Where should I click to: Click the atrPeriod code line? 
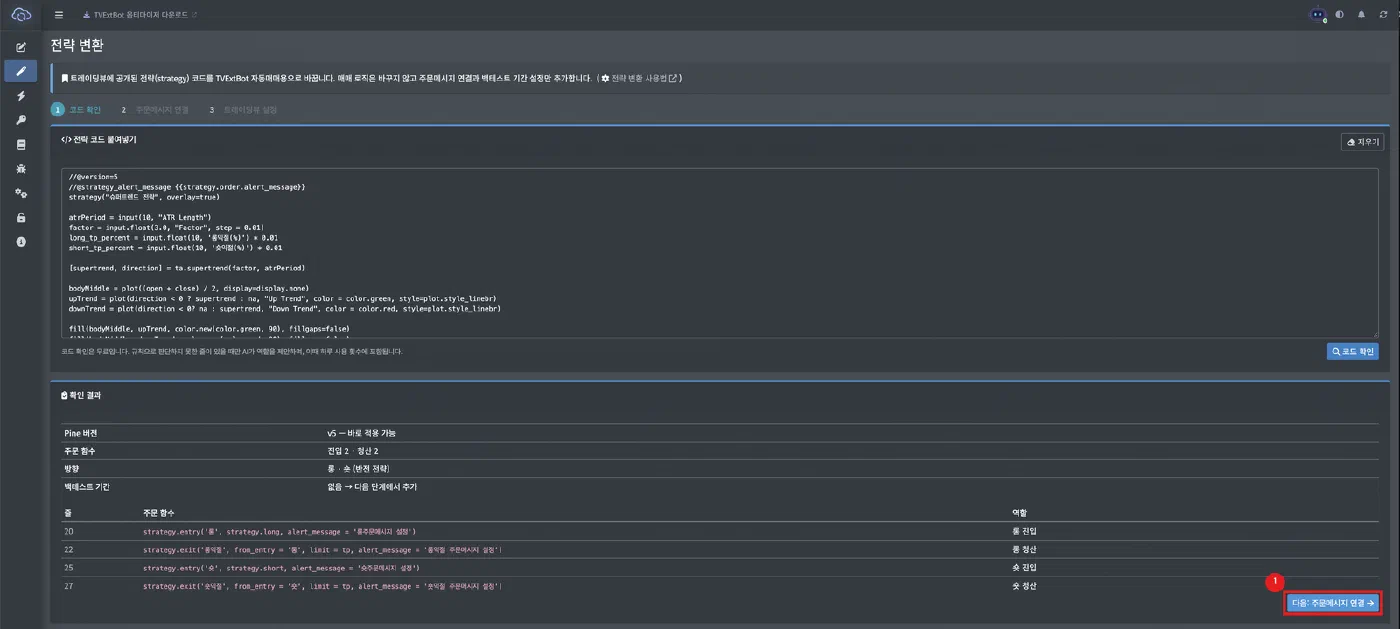[140, 216]
